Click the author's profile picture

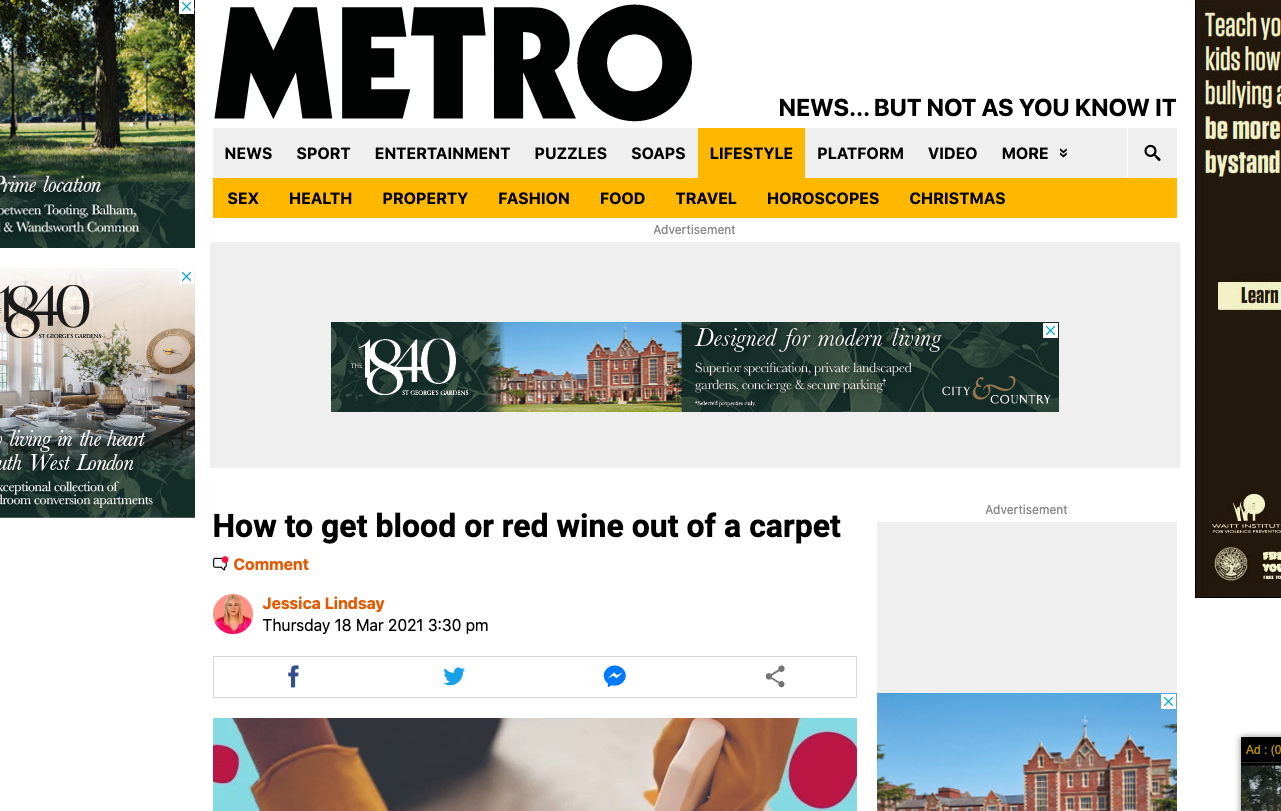tap(233, 613)
